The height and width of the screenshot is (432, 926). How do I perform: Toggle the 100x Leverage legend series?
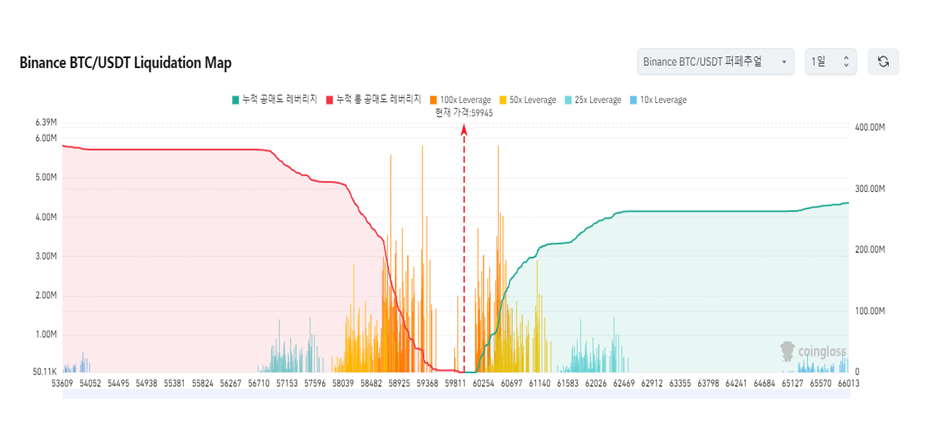click(x=460, y=100)
